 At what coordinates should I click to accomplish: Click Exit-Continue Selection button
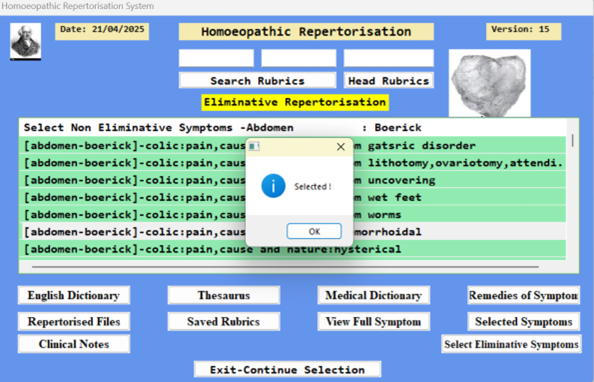point(288,369)
